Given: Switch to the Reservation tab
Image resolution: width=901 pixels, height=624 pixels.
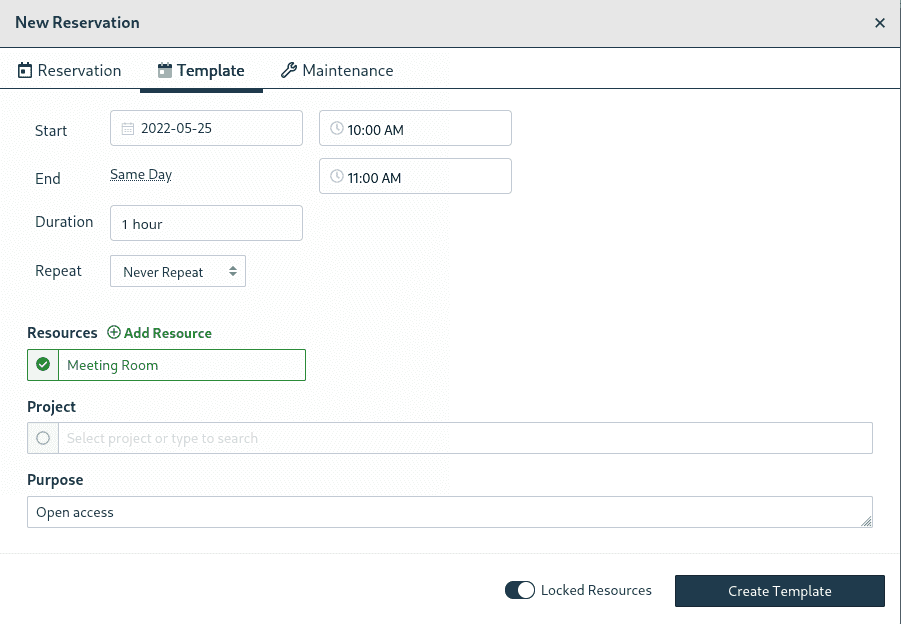Looking at the screenshot, I should tap(78, 70).
